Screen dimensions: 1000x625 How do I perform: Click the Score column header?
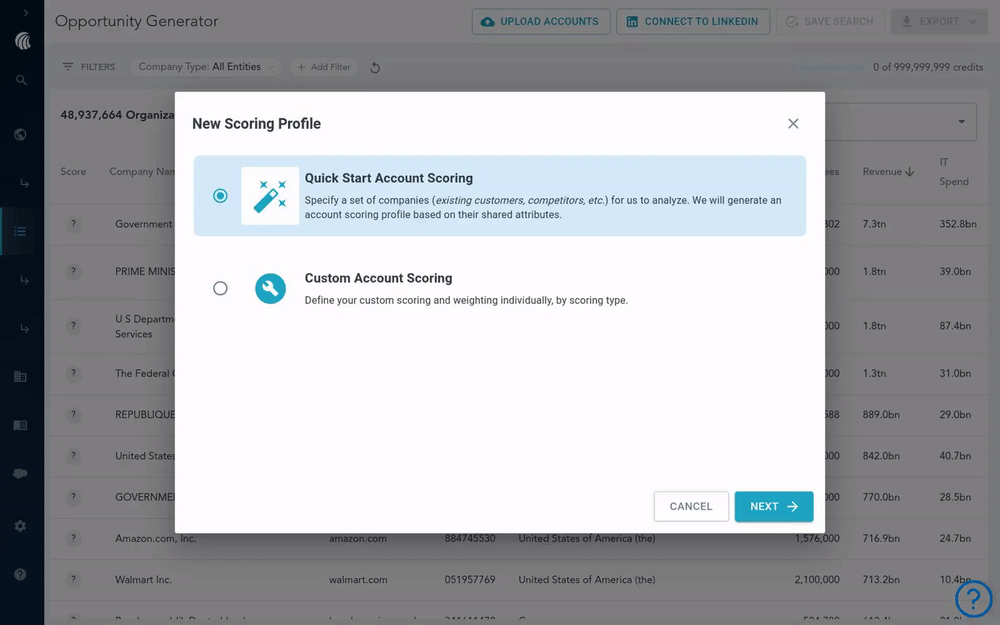click(73, 172)
